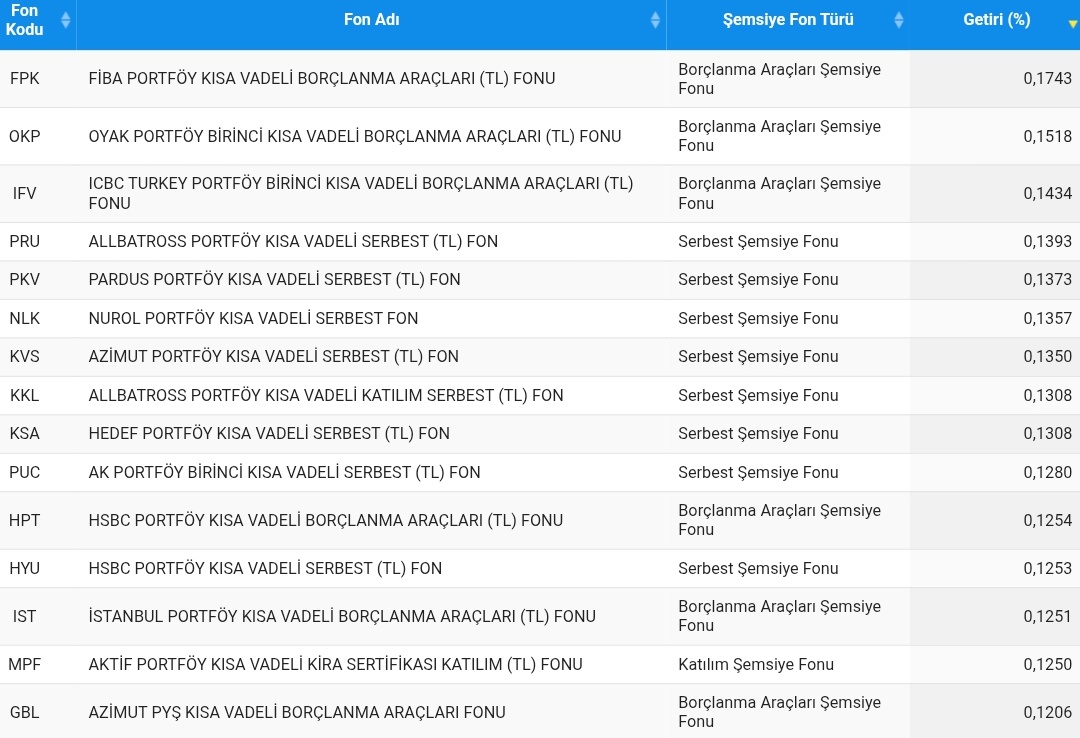
Task: Open ICBC TURKEY PORTFÖY BİRİNCİ fund name
Action: (361, 194)
